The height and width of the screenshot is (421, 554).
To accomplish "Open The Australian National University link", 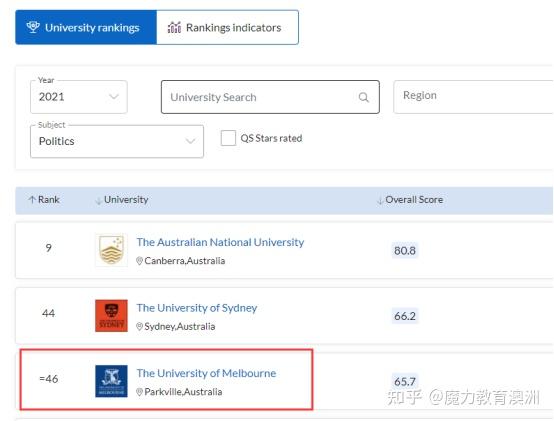I will [x=220, y=242].
